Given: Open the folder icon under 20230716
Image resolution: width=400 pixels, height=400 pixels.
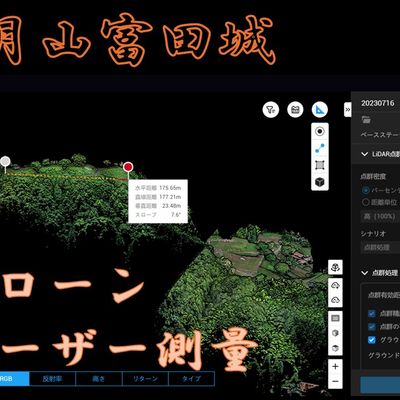Looking at the screenshot, I should [366, 120].
